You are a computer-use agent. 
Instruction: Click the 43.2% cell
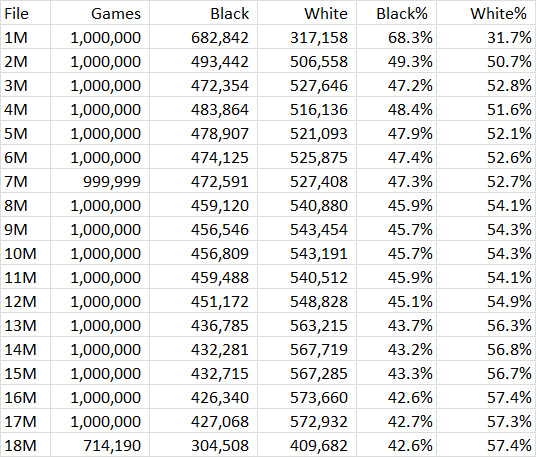pyautogui.click(x=397, y=349)
